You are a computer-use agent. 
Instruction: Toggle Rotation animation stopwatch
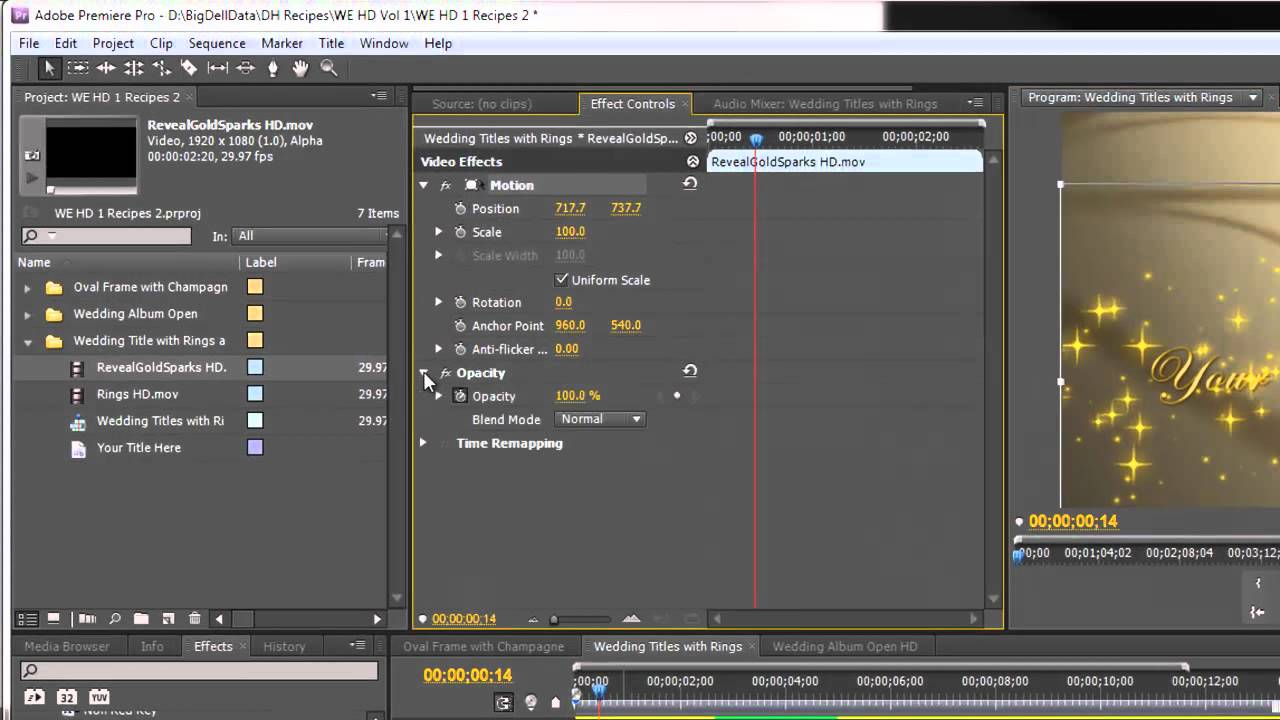pos(460,302)
